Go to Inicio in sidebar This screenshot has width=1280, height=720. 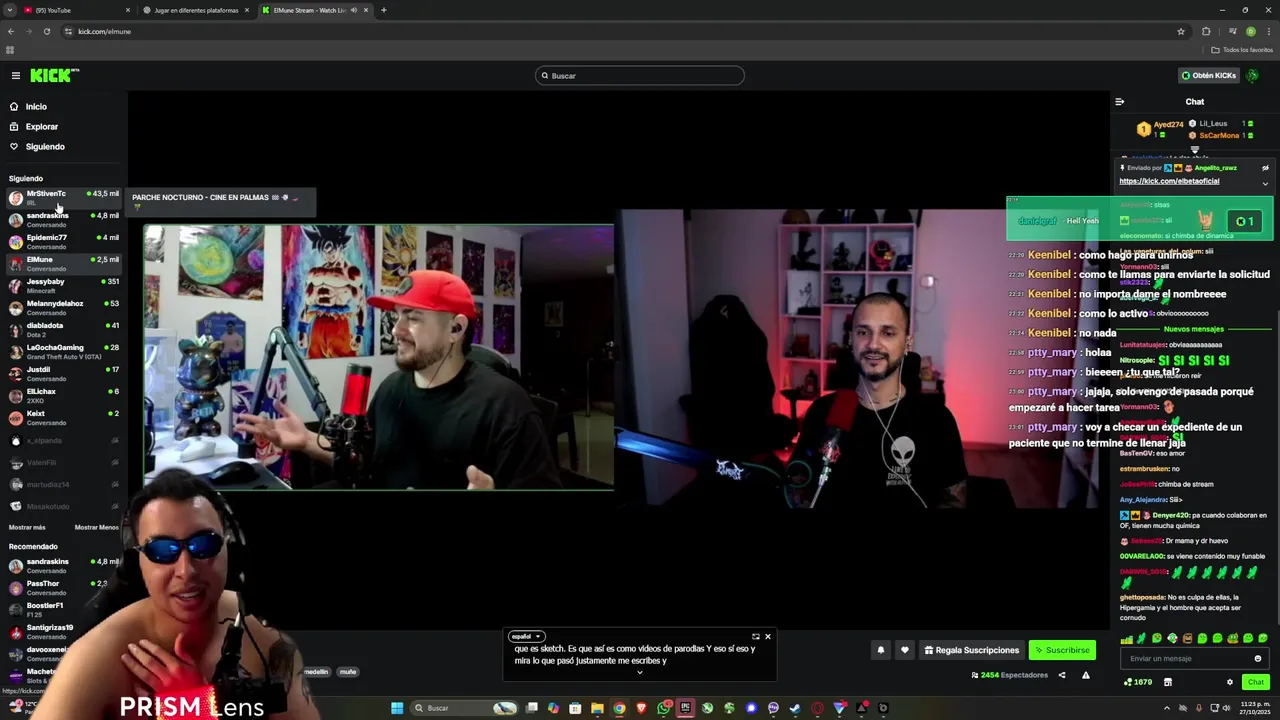coord(36,107)
